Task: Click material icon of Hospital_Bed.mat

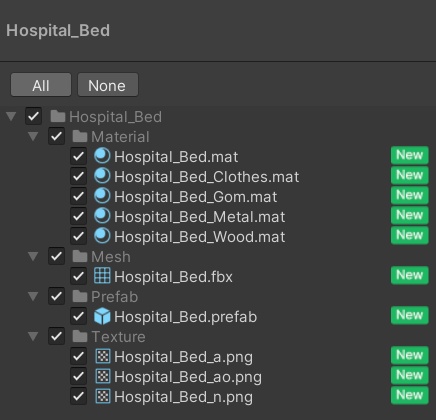Action: pos(102,156)
